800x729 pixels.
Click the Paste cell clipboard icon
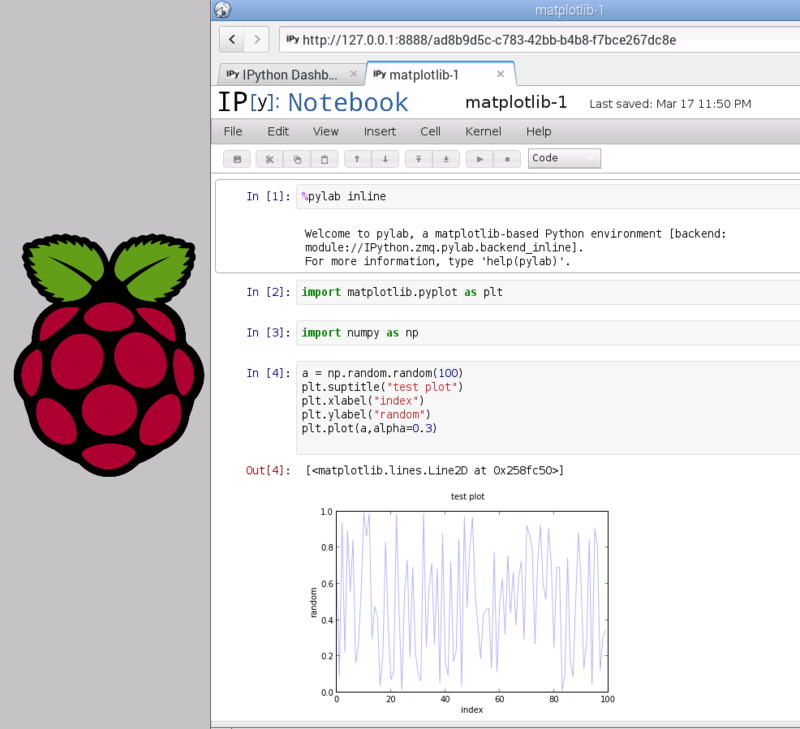324,159
